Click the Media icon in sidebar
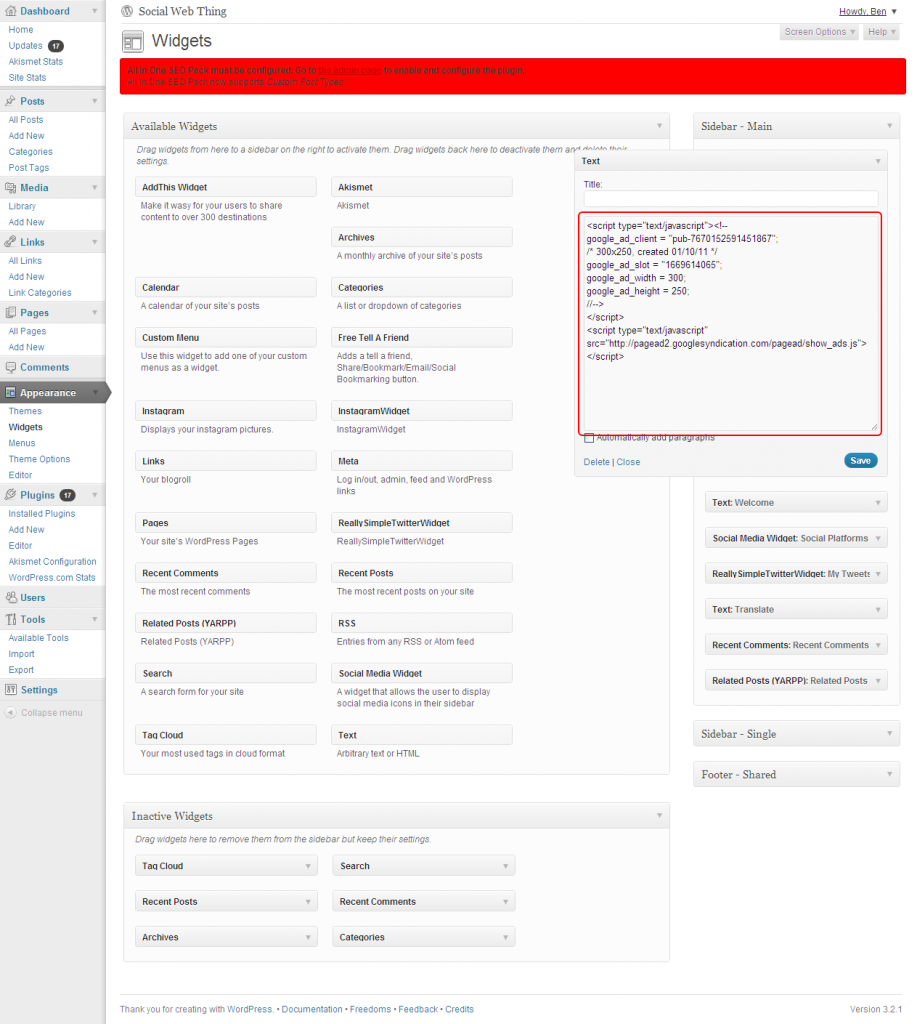 click(10, 188)
